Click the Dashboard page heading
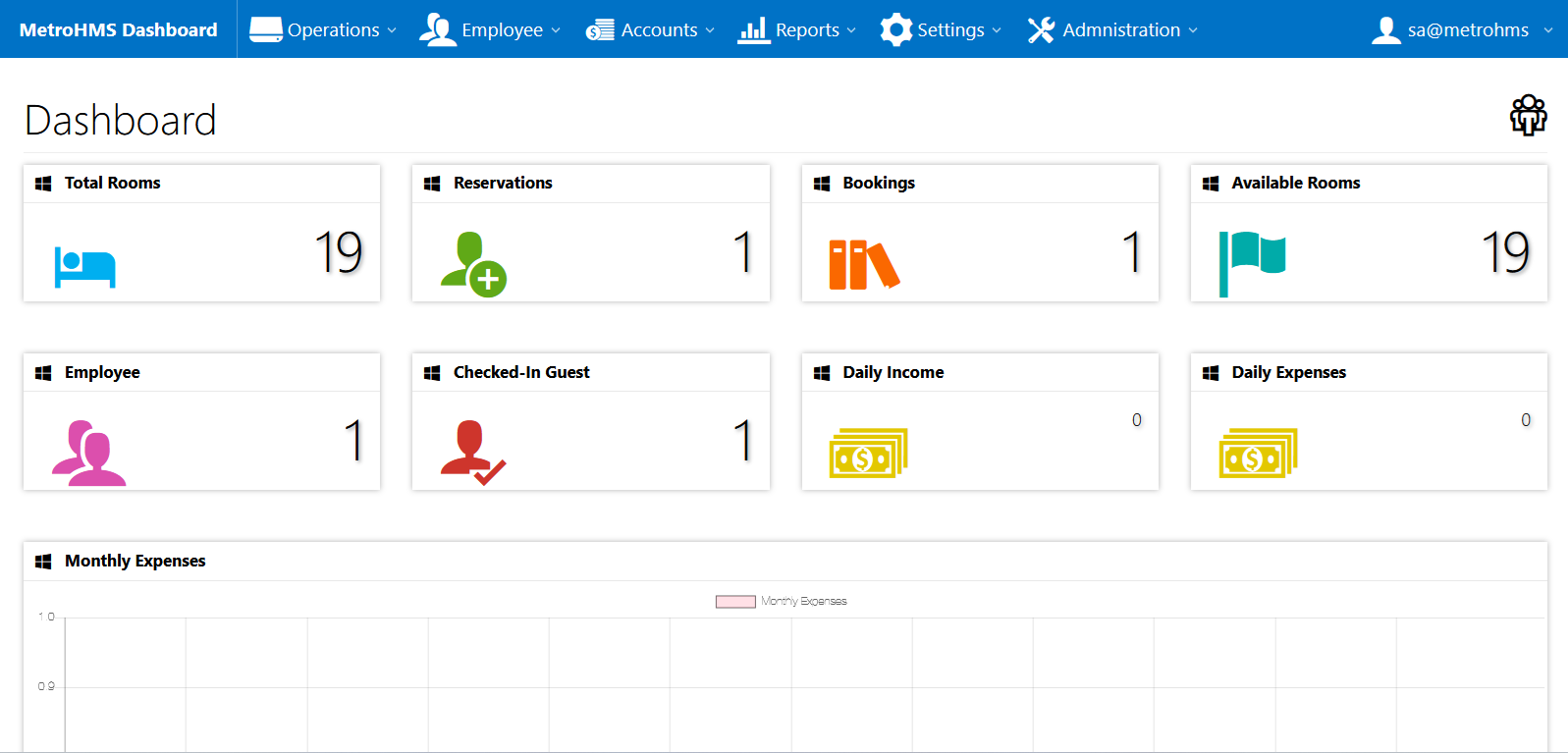 pyautogui.click(x=121, y=120)
